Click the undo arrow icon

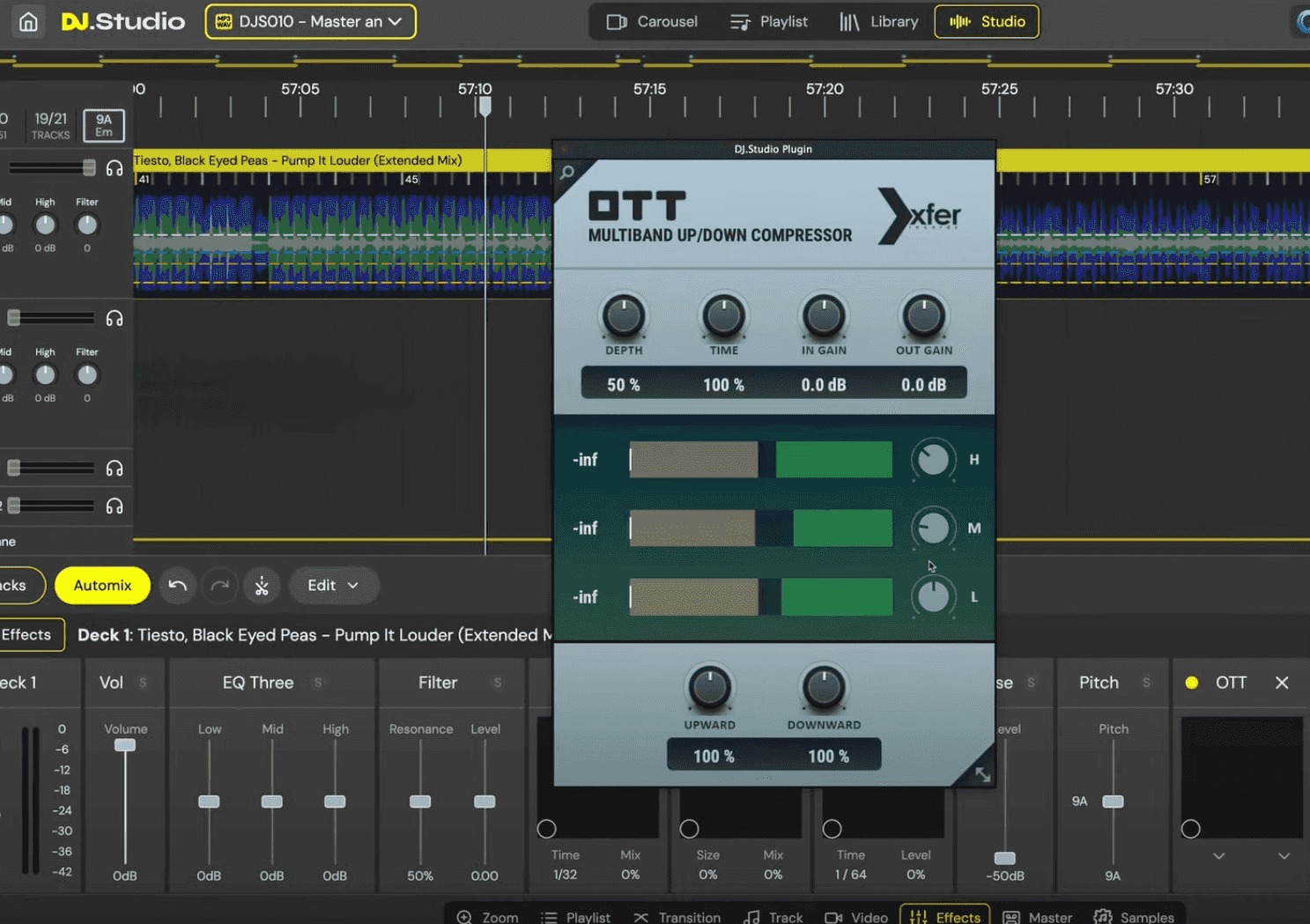click(x=177, y=586)
